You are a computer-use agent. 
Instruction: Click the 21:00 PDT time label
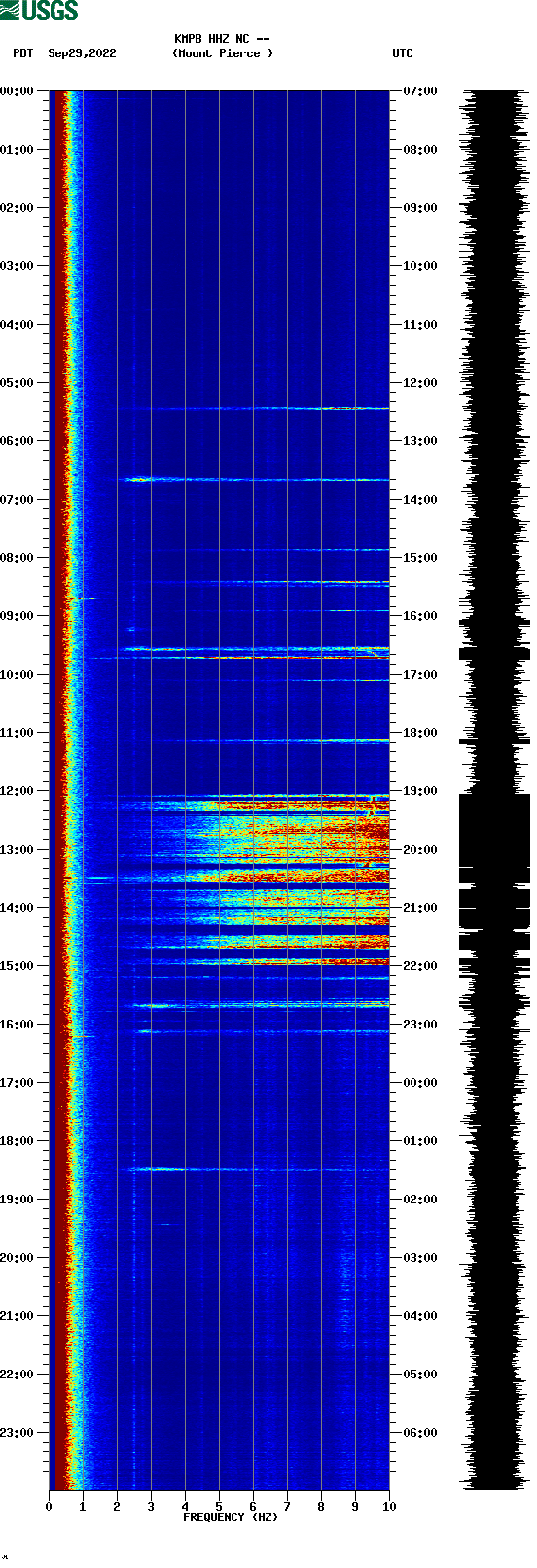pos(18,1316)
